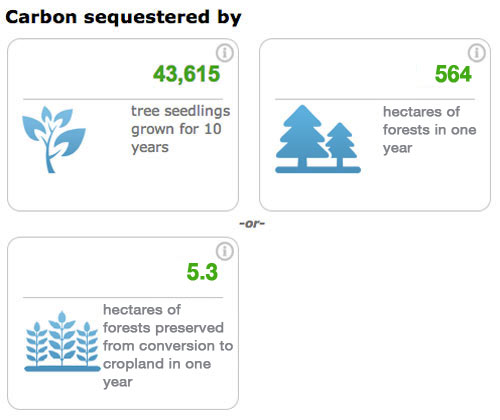Click the two pine trees icon
500x420 pixels.
point(318,139)
